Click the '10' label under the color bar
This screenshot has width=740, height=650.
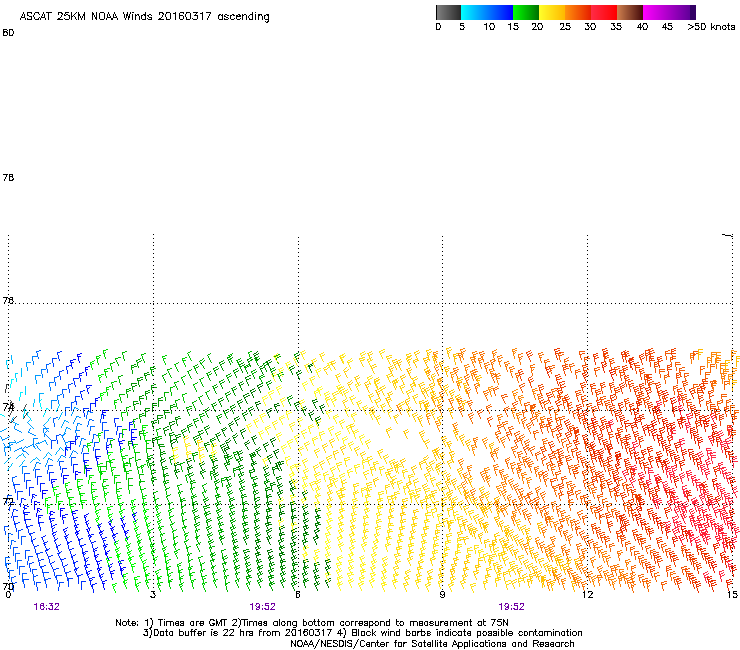489,27
